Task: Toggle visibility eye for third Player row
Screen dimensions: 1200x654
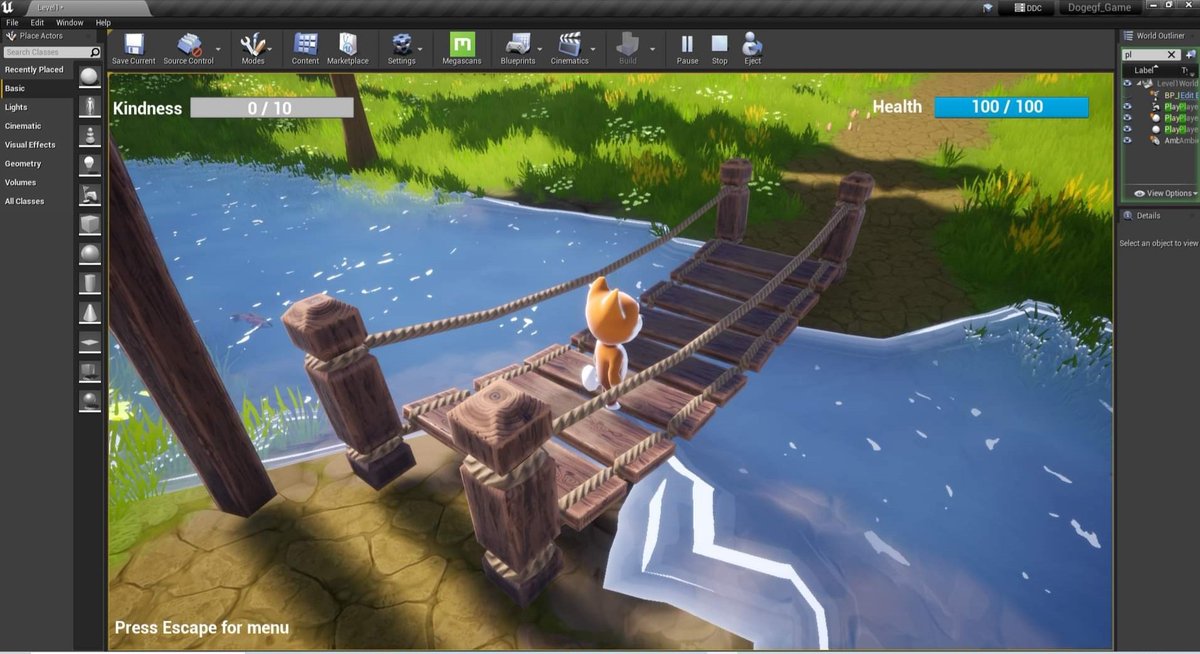Action: (x=1127, y=129)
